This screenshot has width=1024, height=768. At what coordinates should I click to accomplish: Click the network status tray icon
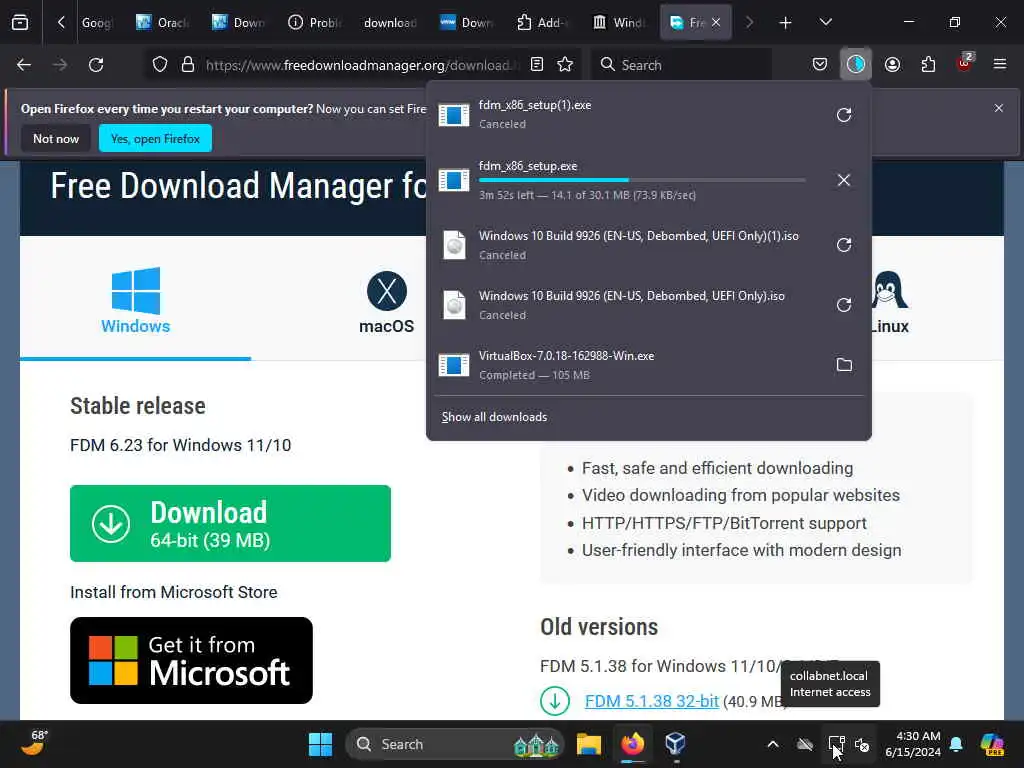click(x=836, y=744)
